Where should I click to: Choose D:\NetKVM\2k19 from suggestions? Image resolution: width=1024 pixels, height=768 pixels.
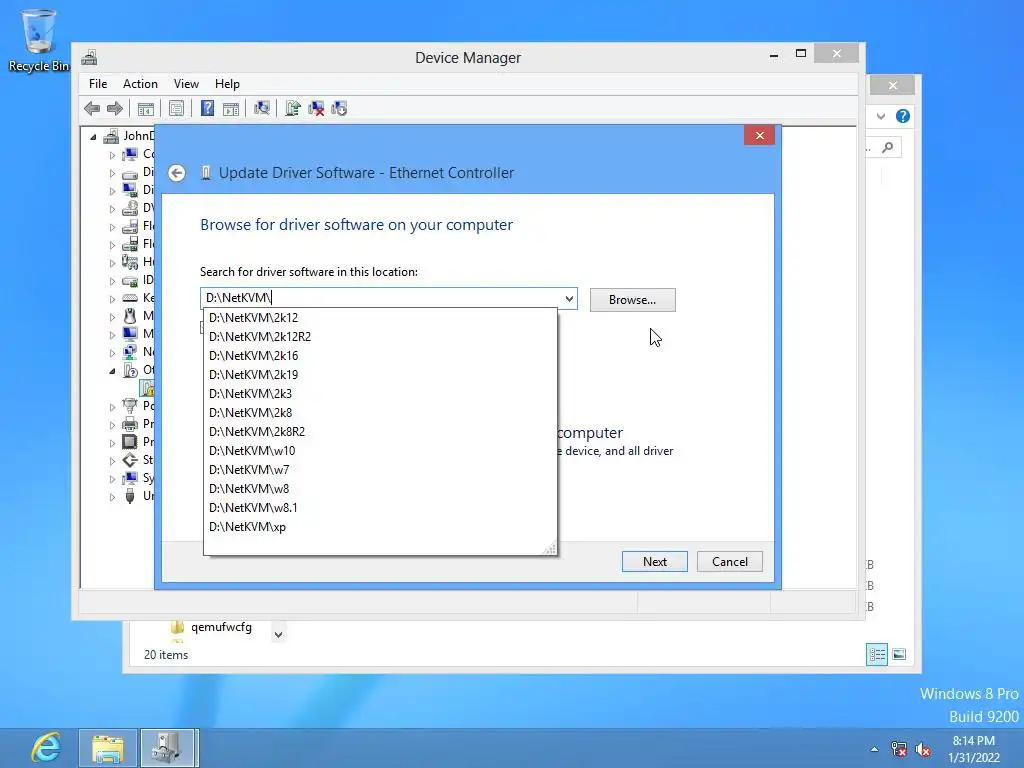coord(380,374)
